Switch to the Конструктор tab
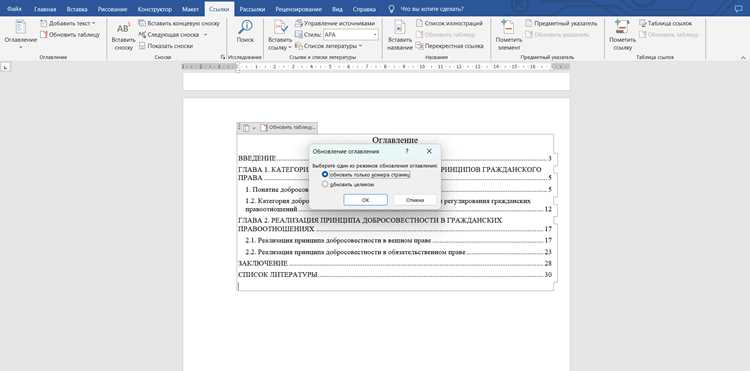The image size is (750, 371). [x=154, y=9]
